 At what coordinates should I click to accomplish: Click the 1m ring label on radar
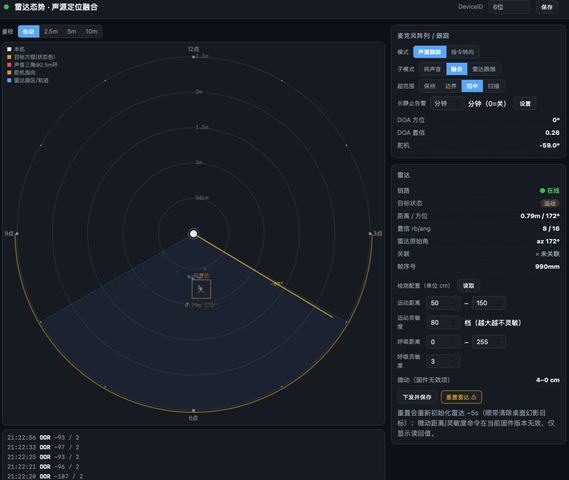tap(199, 162)
